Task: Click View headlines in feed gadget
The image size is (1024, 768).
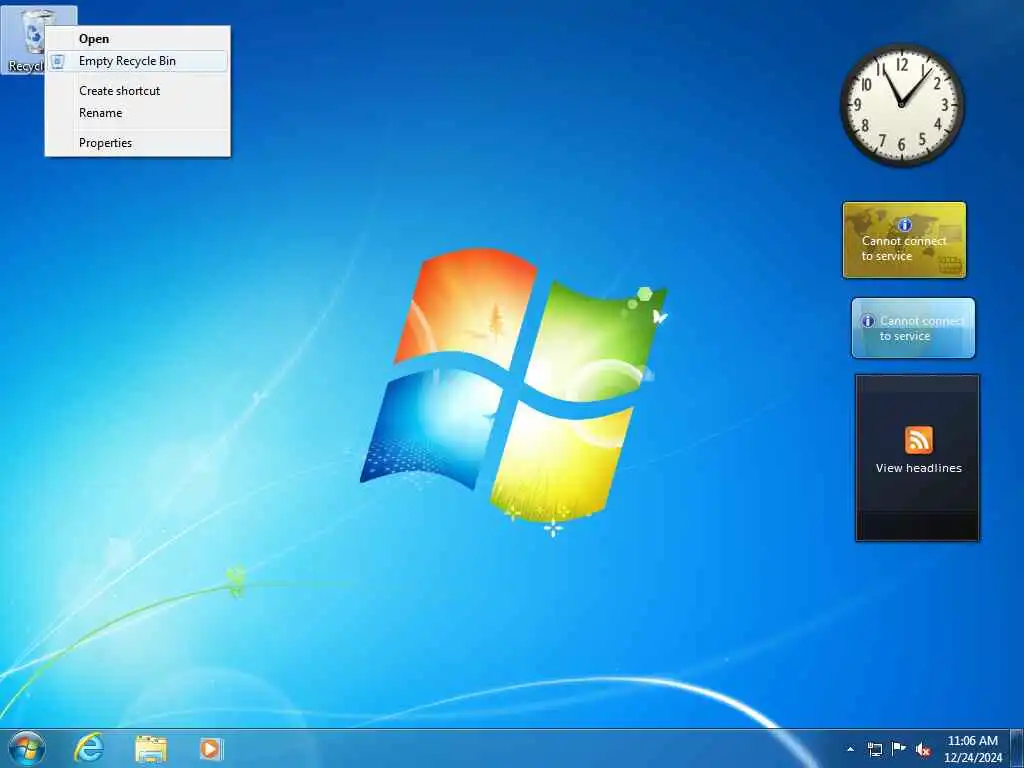Action: [918, 468]
